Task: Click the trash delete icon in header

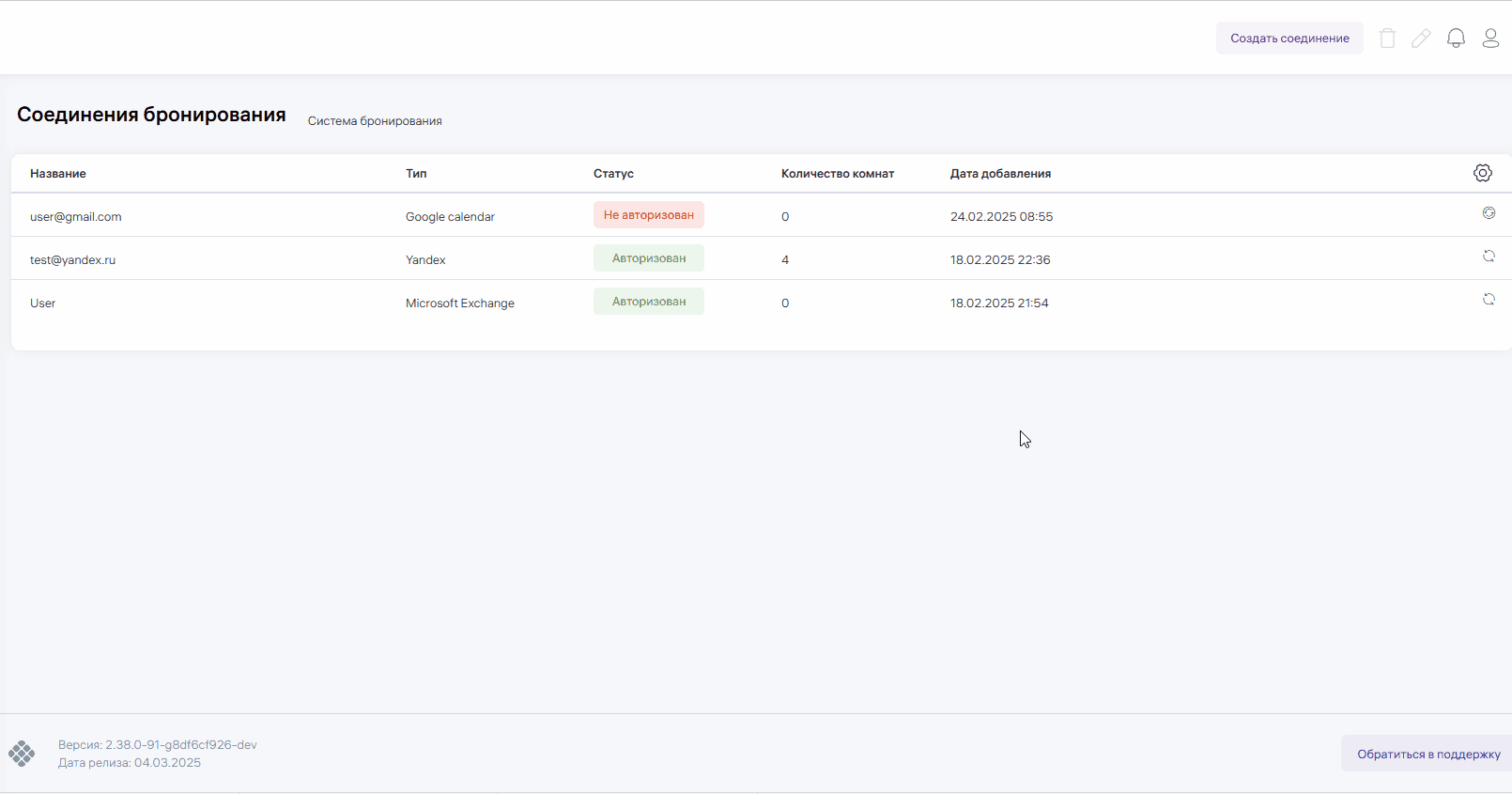Action: 1387,39
